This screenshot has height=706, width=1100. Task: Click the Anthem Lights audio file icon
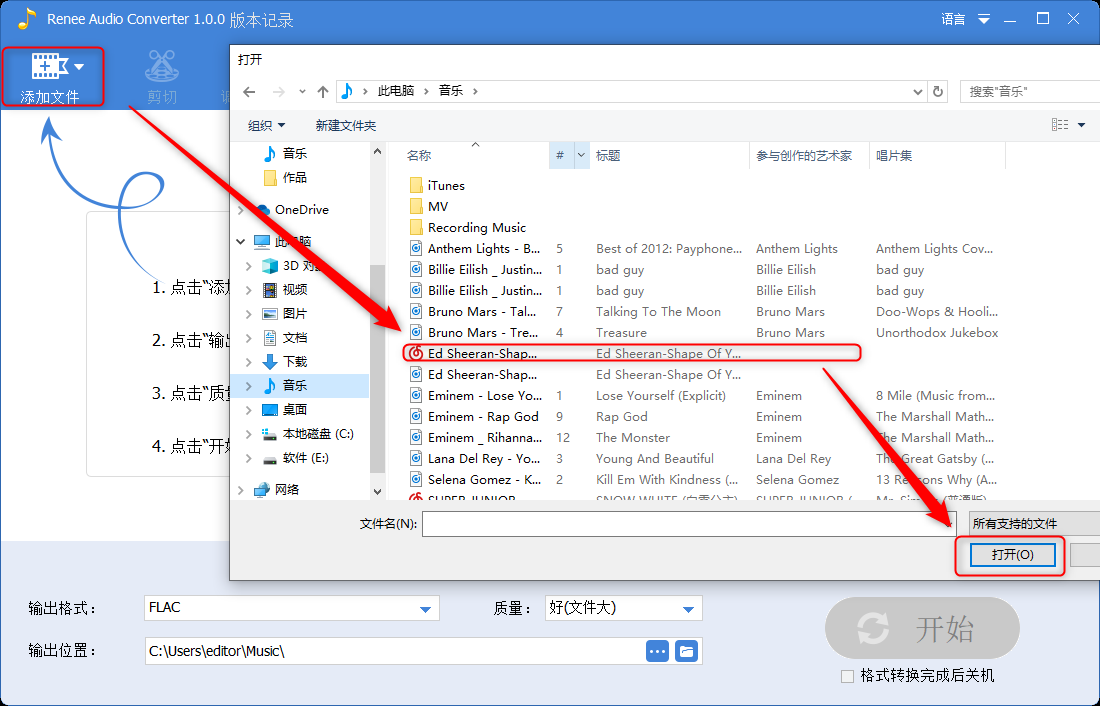[x=416, y=248]
